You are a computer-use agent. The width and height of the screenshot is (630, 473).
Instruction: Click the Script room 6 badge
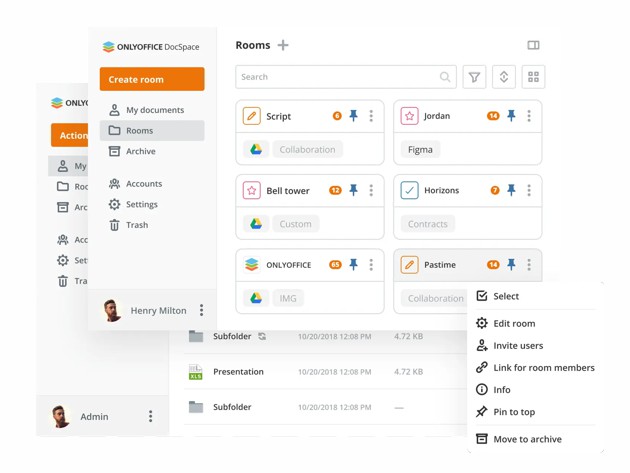[337, 116]
